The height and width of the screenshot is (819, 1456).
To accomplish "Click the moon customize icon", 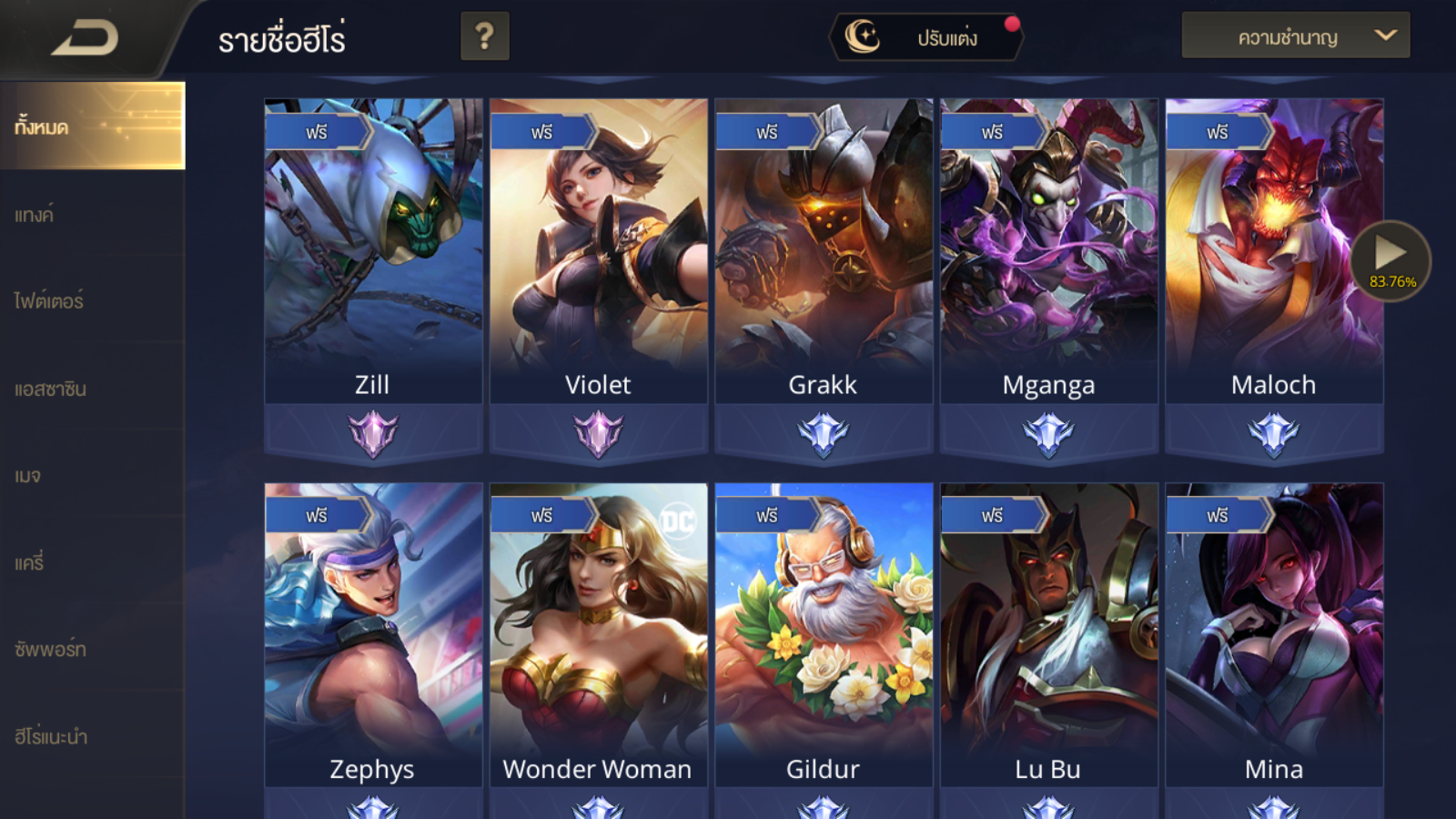I will [x=863, y=36].
